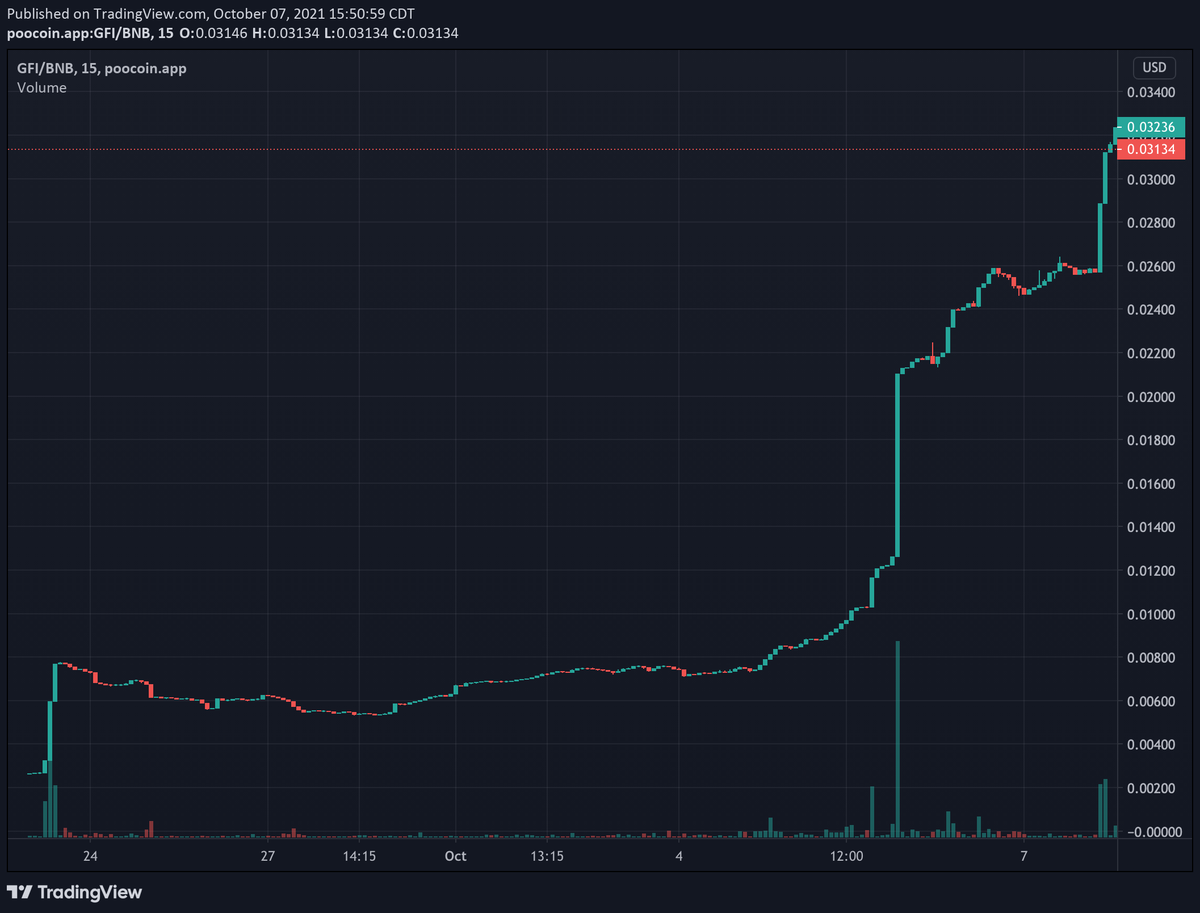Click the 12:00 time label
Screen dimensions: 1200x913
[x=847, y=856]
